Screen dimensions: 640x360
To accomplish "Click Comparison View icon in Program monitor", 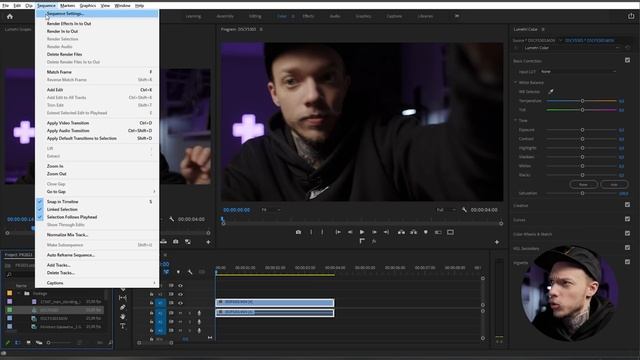I will (438, 232).
